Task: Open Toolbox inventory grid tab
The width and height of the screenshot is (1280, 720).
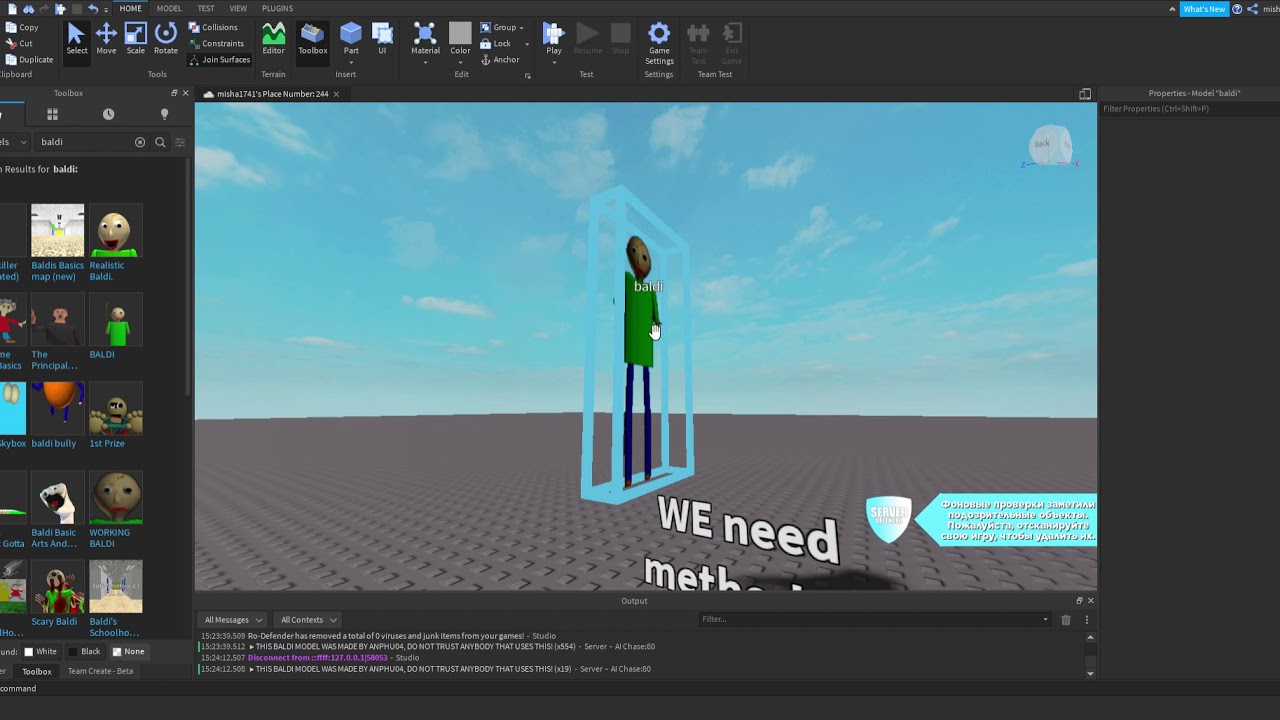Action: [x=52, y=114]
